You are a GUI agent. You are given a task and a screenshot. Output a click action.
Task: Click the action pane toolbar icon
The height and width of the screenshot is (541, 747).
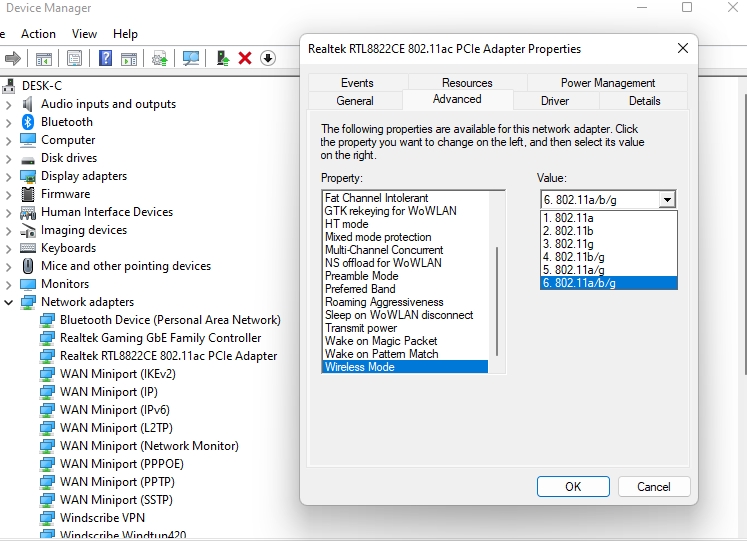point(129,59)
